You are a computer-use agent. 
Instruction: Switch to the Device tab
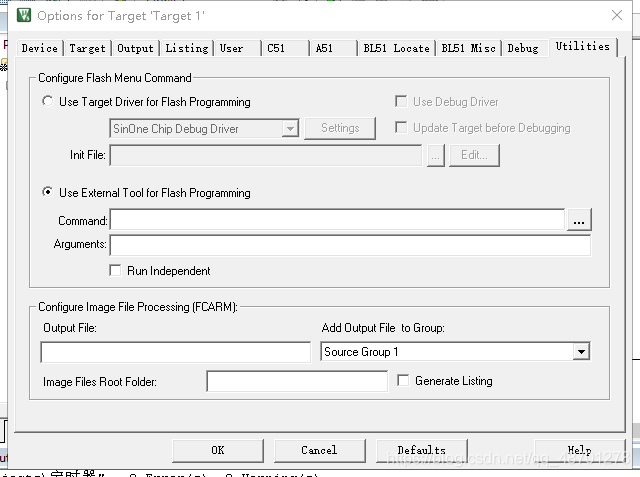coord(40,48)
